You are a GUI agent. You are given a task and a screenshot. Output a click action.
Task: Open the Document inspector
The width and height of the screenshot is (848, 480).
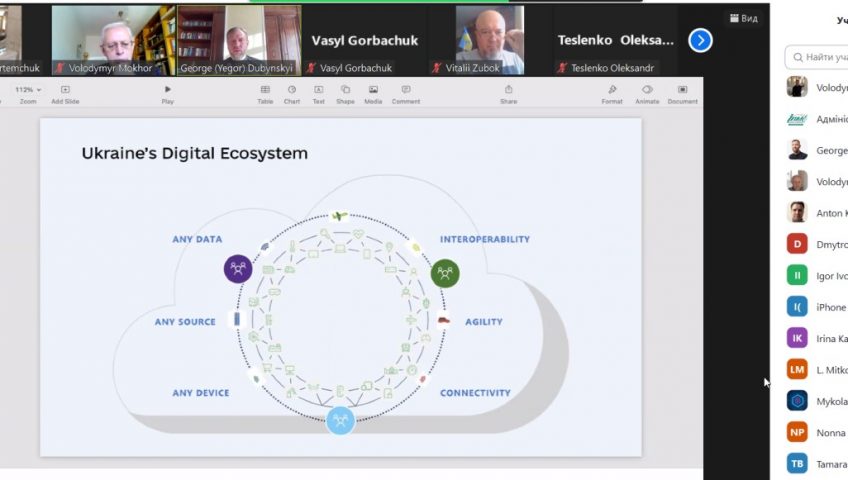[683, 90]
